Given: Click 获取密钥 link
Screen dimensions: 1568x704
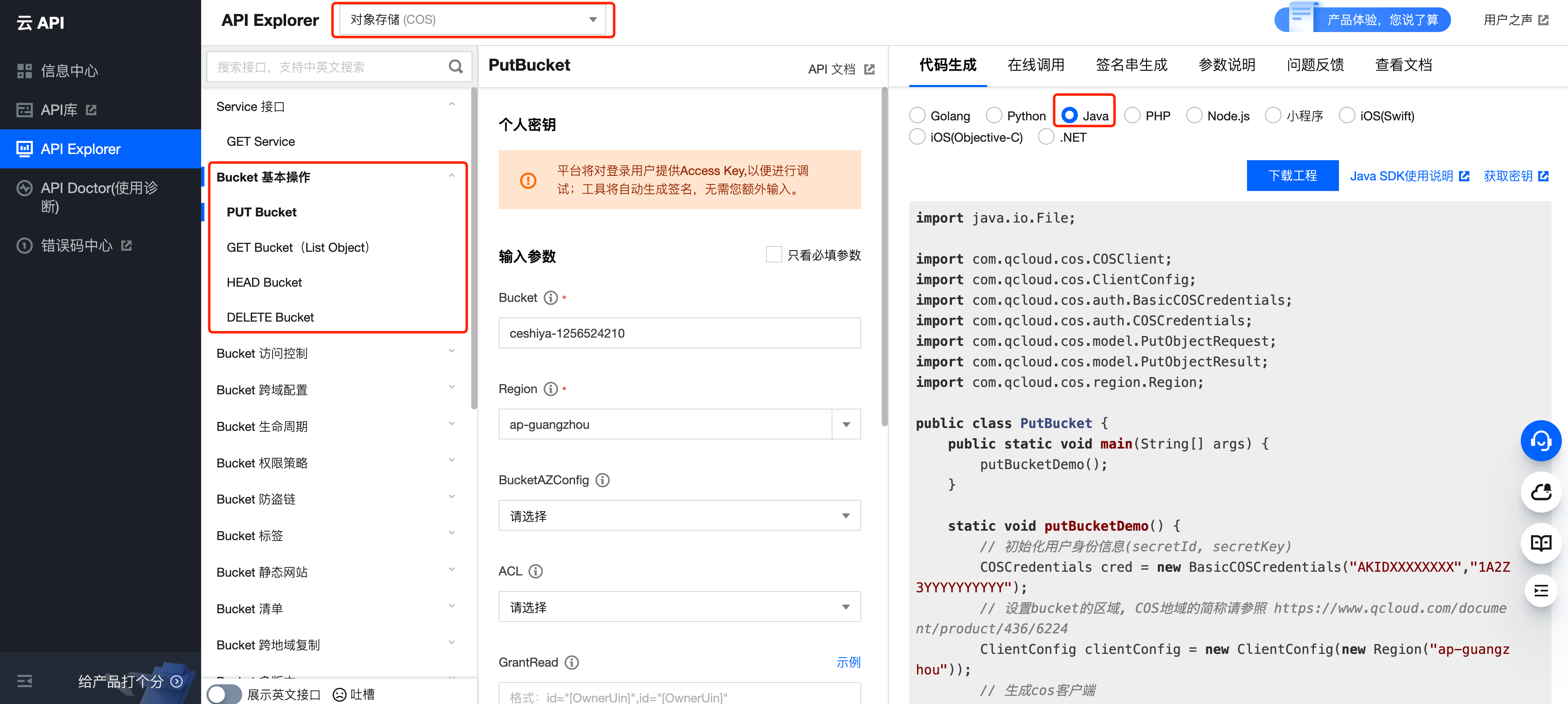Looking at the screenshot, I should pyautogui.click(x=1510, y=176).
